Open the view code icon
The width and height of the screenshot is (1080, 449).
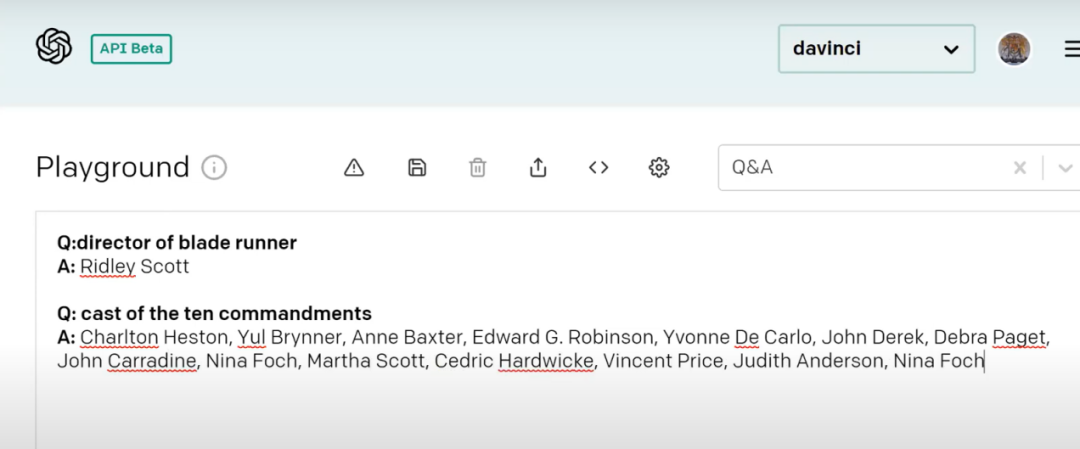tap(599, 167)
